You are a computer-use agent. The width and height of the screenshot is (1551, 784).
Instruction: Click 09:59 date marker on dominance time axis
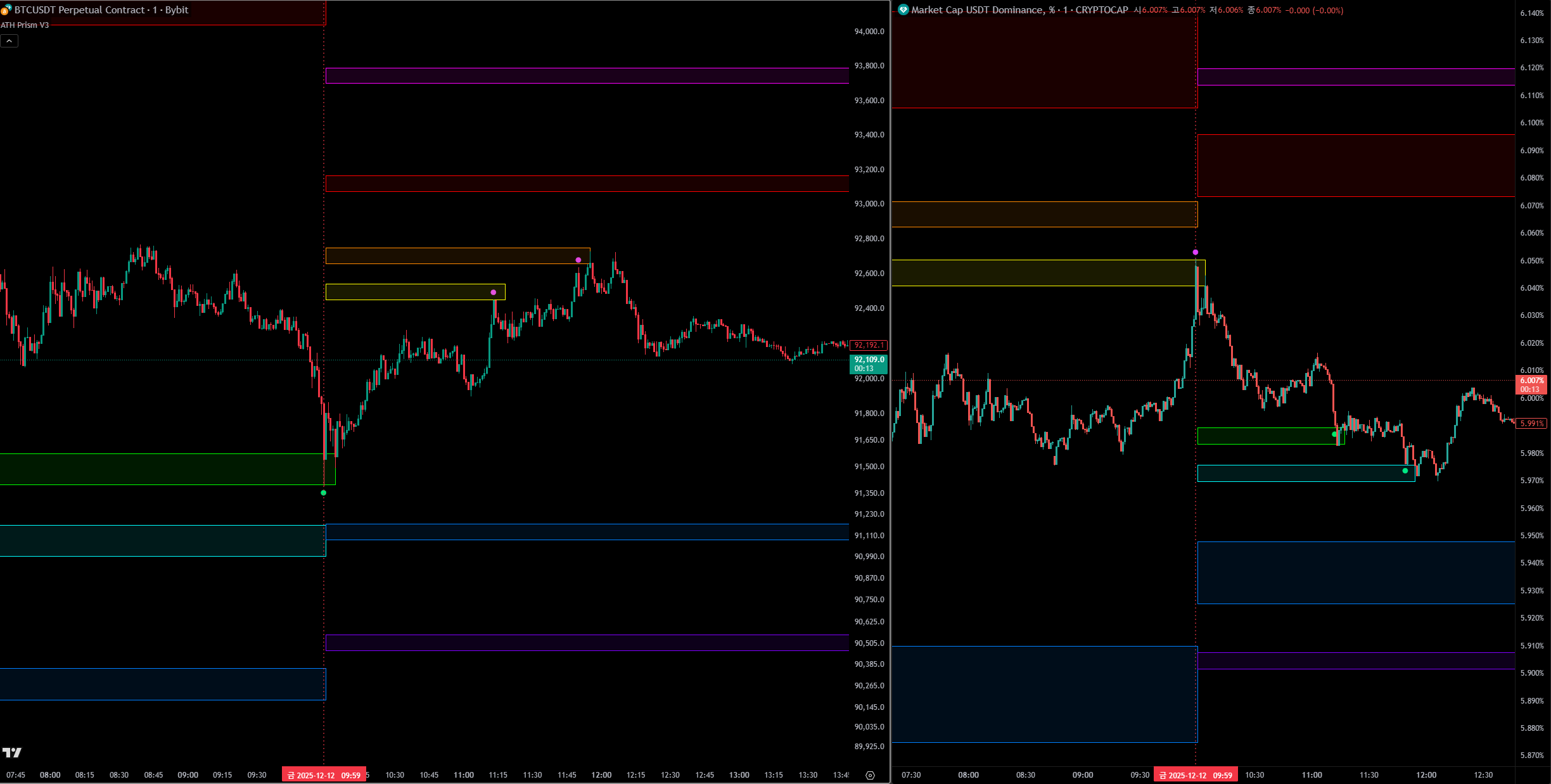(x=1196, y=775)
